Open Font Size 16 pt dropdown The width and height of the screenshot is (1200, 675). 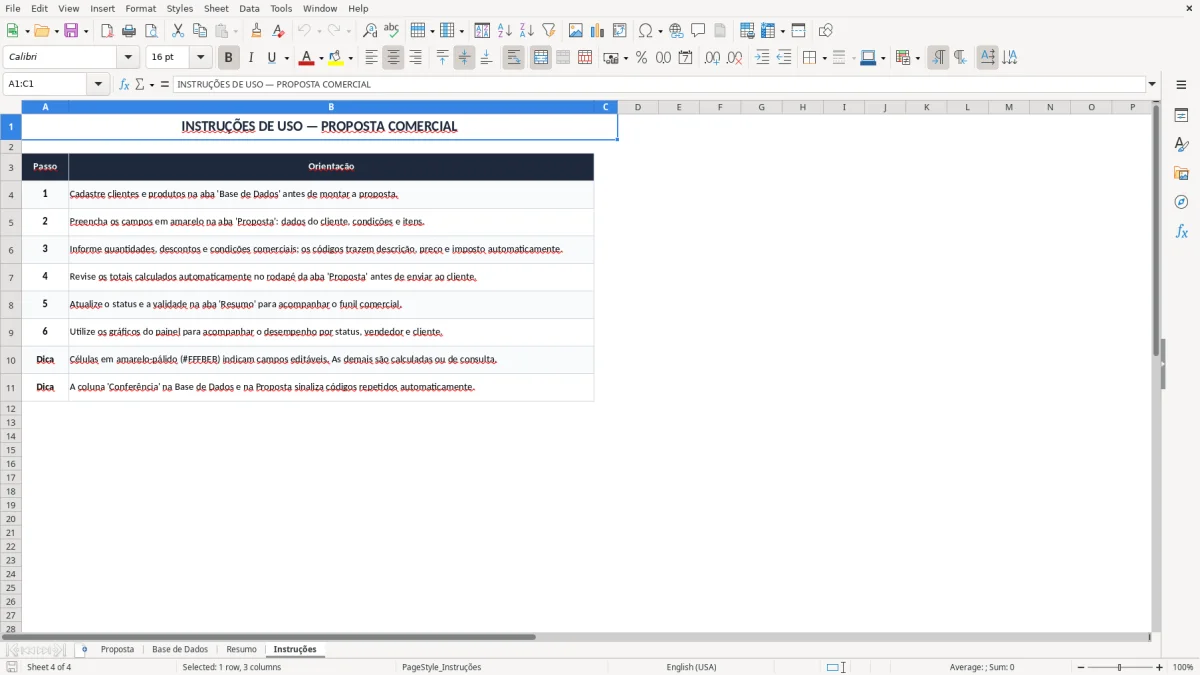[x=200, y=58]
